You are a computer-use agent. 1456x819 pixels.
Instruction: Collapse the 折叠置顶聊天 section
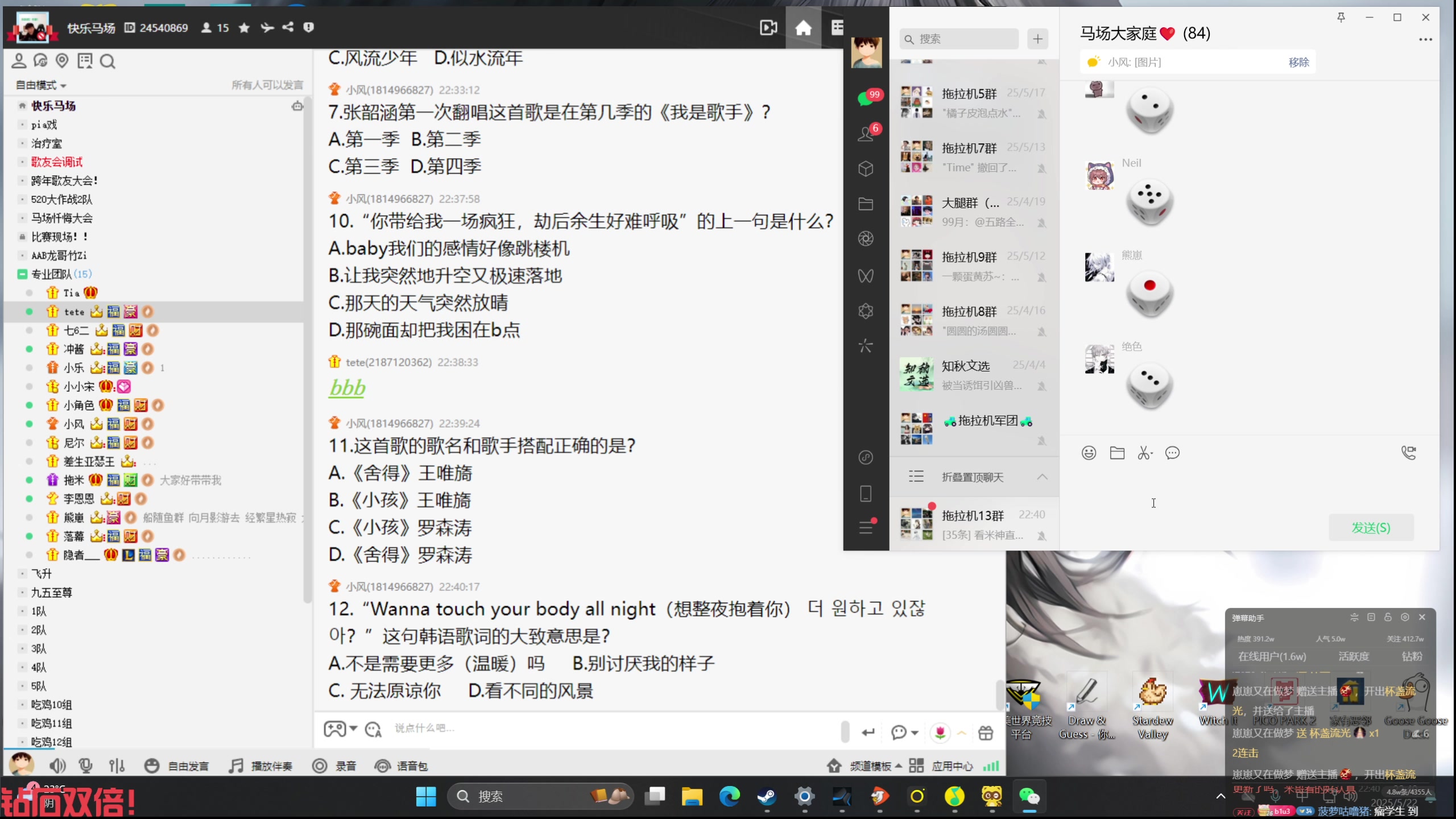point(974,477)
